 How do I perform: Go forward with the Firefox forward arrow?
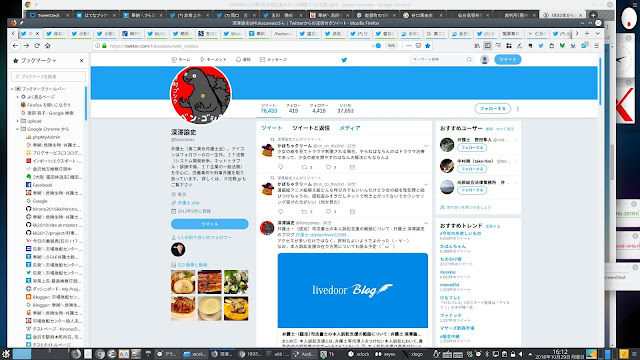(x=26, y=46)
